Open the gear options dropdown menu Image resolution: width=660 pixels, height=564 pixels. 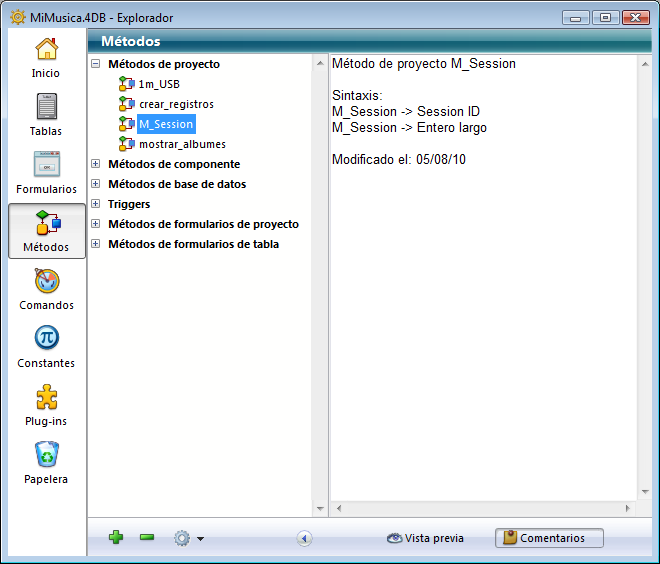pos(187,538)
